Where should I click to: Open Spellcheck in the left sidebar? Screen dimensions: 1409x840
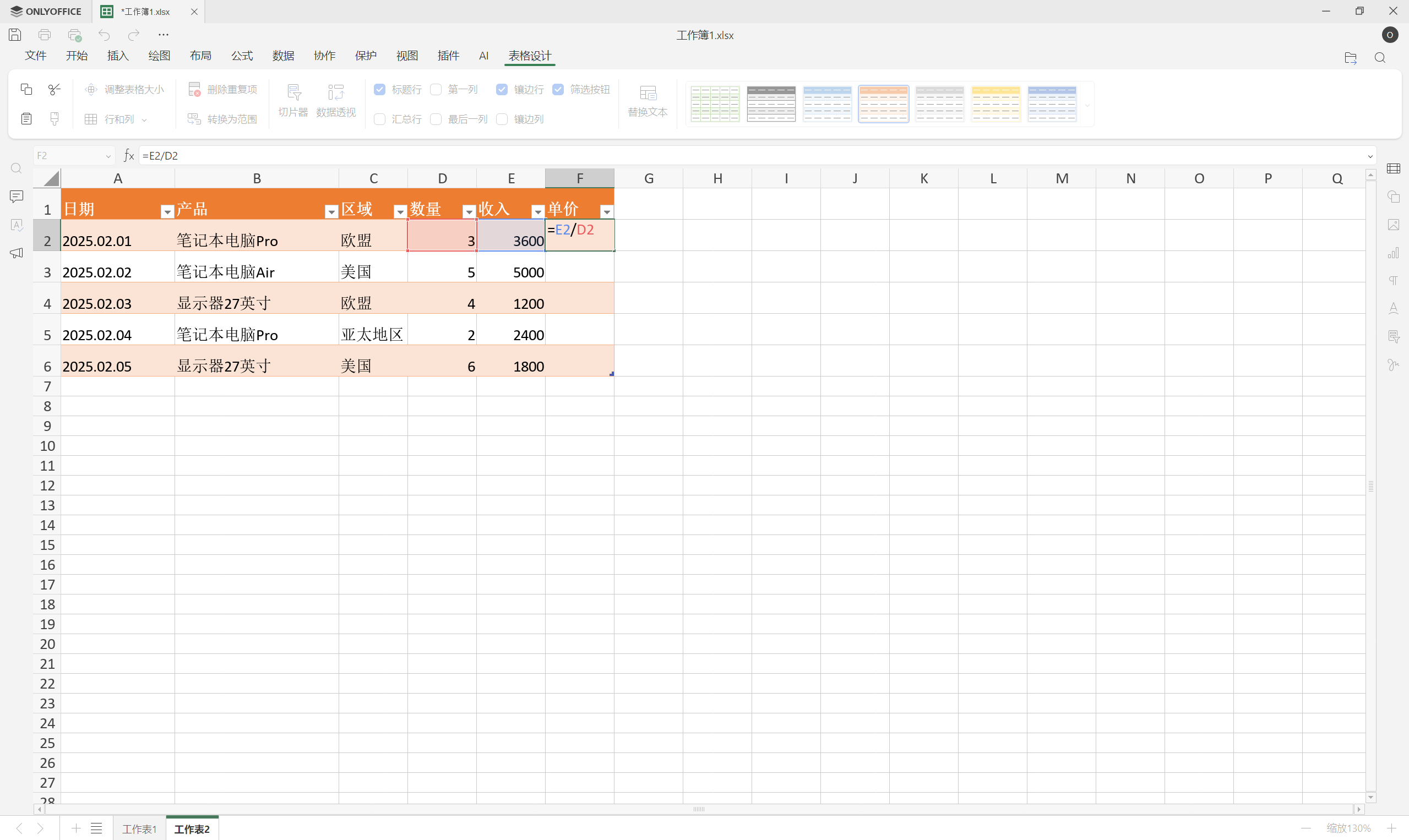[16, 225]
